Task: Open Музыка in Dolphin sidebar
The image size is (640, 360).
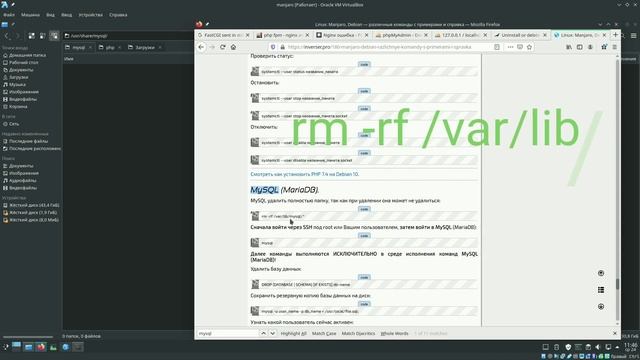Action: 17,84
